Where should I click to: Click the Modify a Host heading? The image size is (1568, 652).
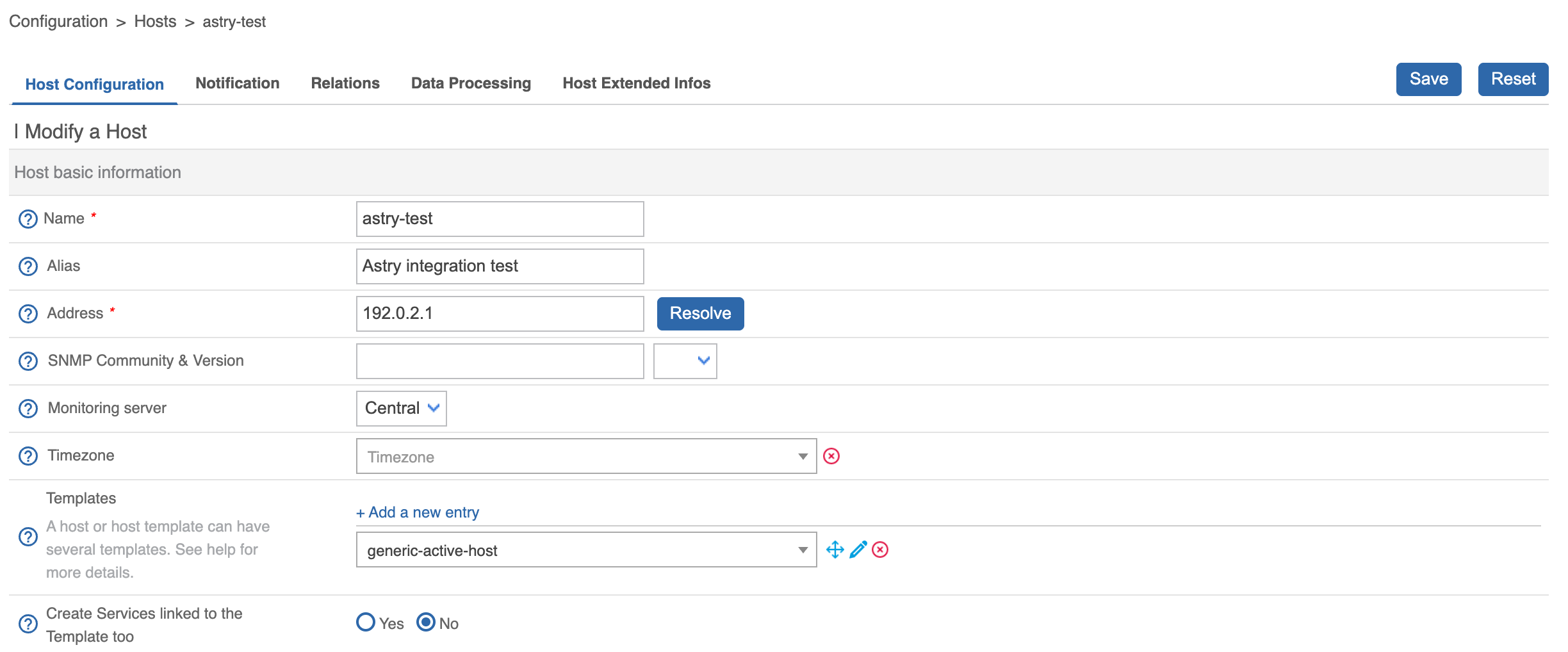click(86, 132)
